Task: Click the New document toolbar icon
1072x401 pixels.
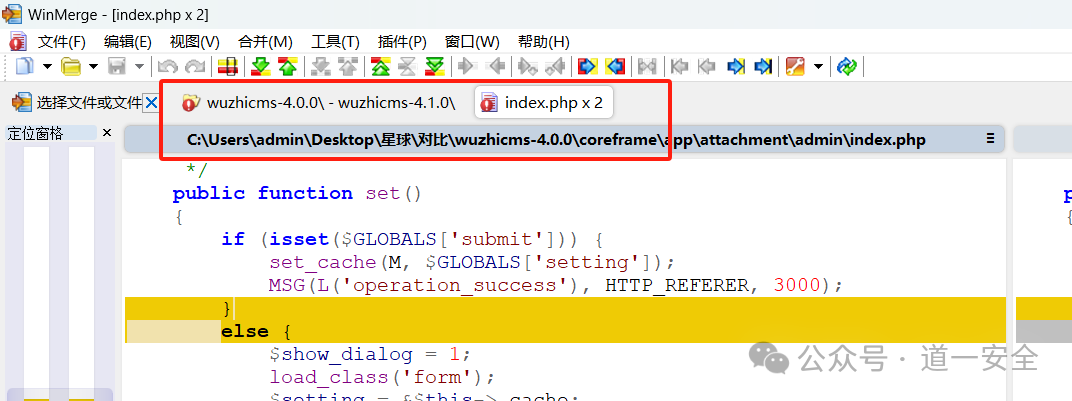Action: coord(25,66)
